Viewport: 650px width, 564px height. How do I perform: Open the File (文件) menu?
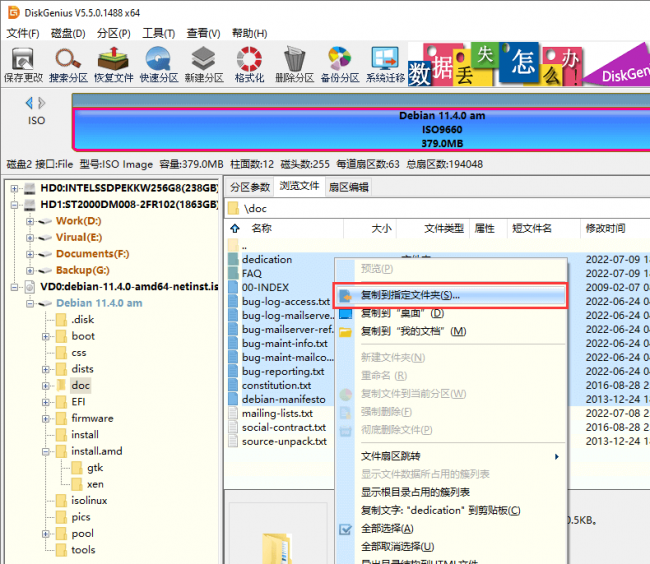pyautogui.click(x=23, y=33)
